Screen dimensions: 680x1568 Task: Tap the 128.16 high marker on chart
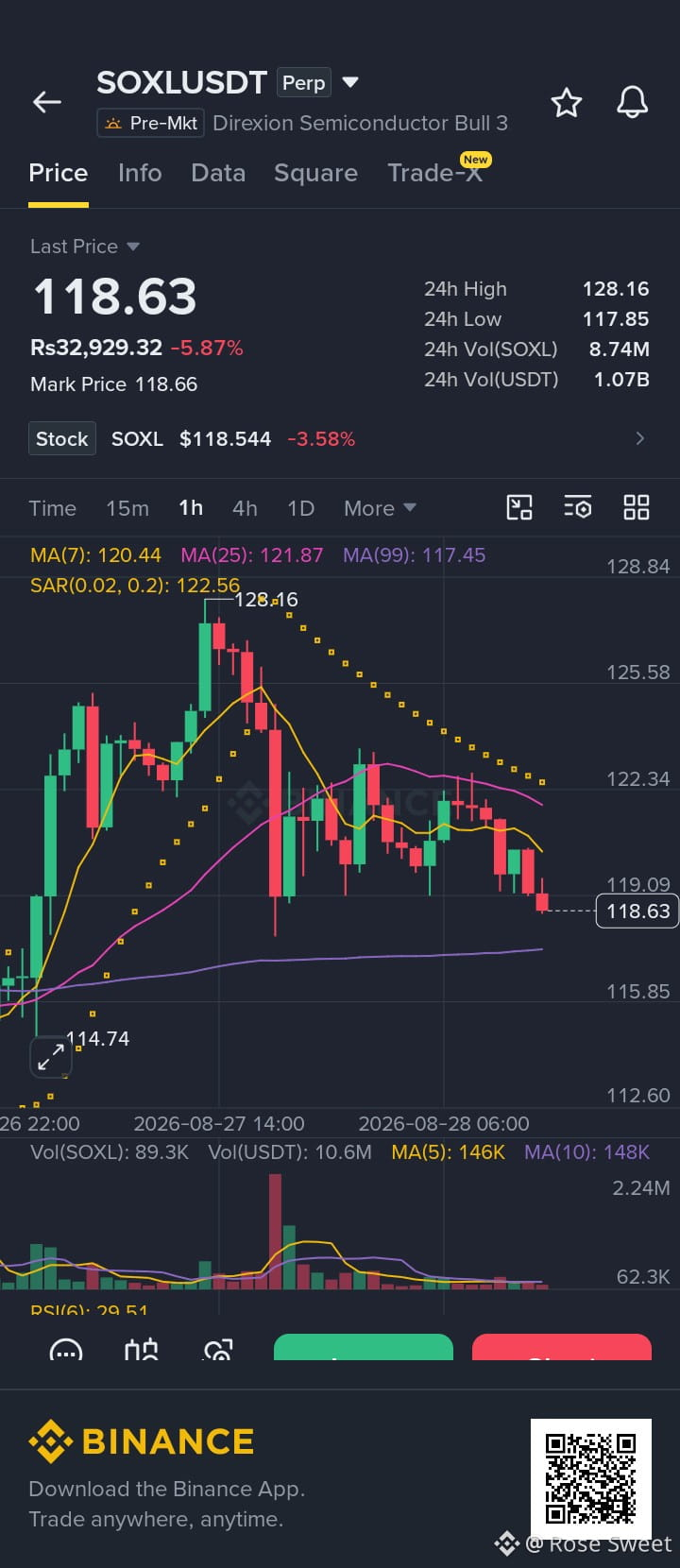[x=266, y=599]
